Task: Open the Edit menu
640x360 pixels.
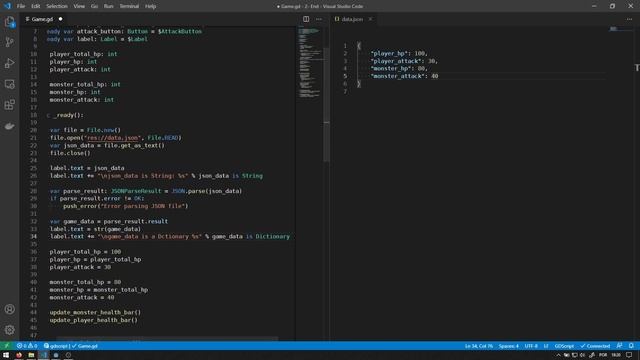Action: (x=36, y=6)
